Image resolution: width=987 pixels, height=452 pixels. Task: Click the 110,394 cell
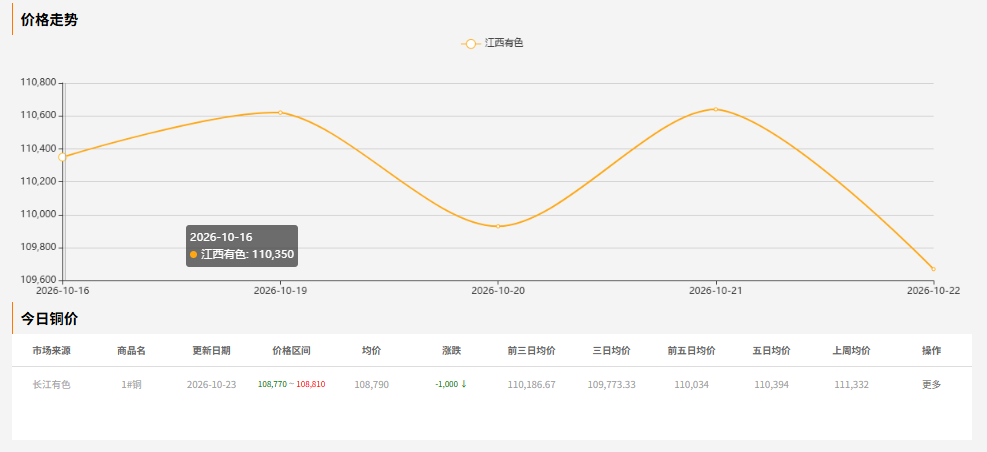point(772,385)
